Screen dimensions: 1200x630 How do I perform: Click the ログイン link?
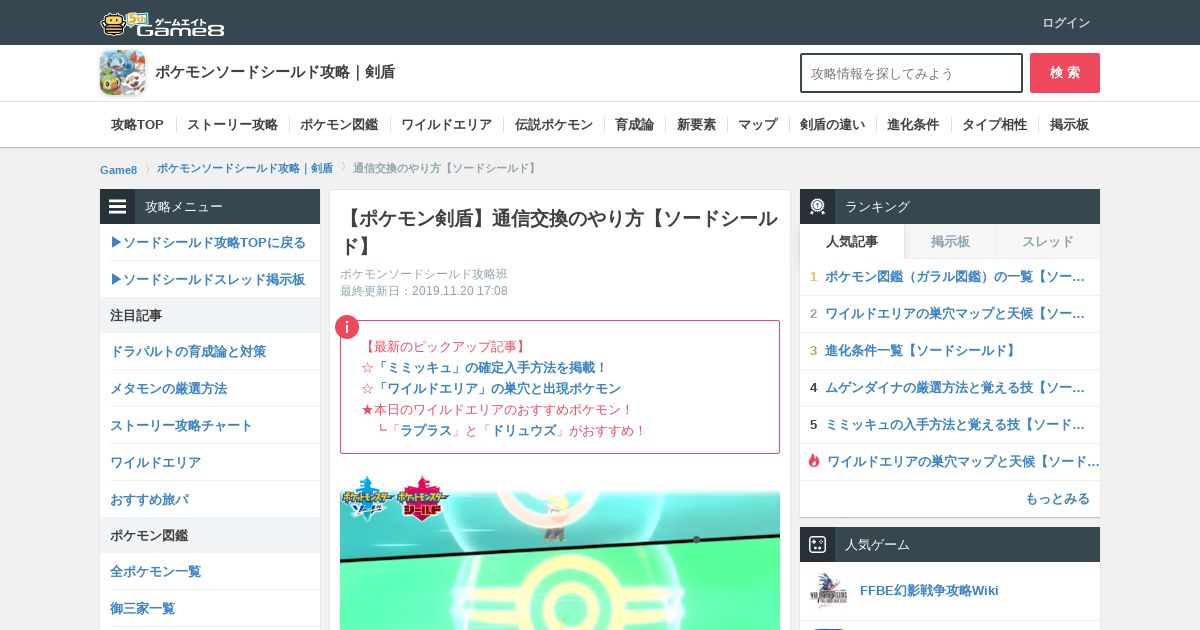tap(1066, 23)
